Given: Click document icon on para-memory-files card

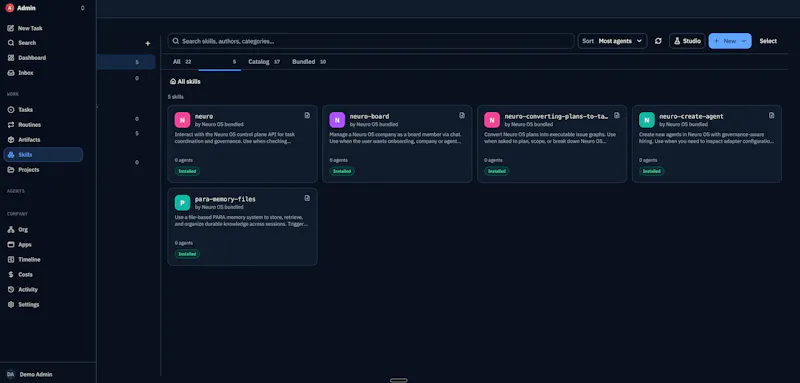Looking at the screenshot, I should tap(307, 198).
